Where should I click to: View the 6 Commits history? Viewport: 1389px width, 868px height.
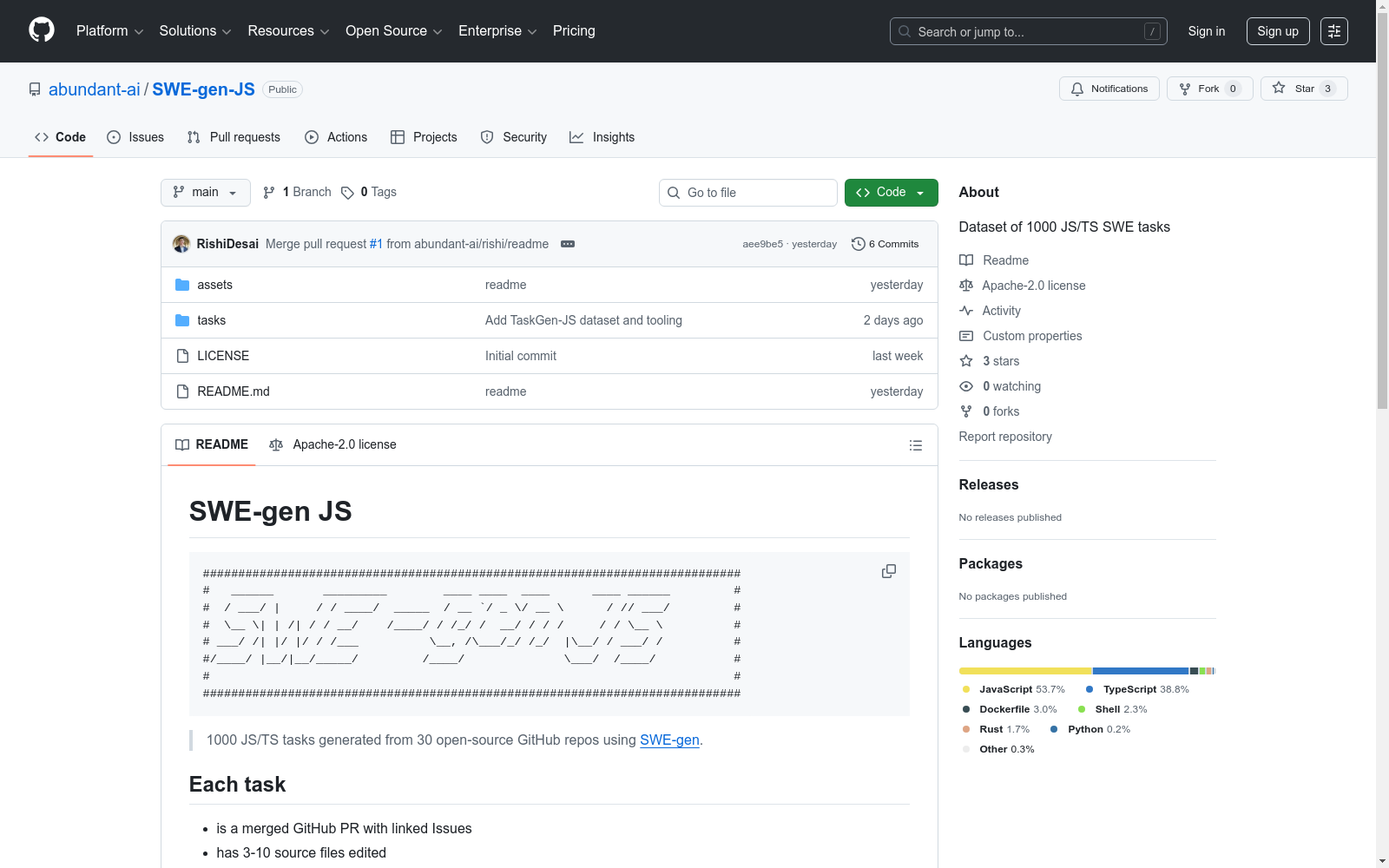885,244
